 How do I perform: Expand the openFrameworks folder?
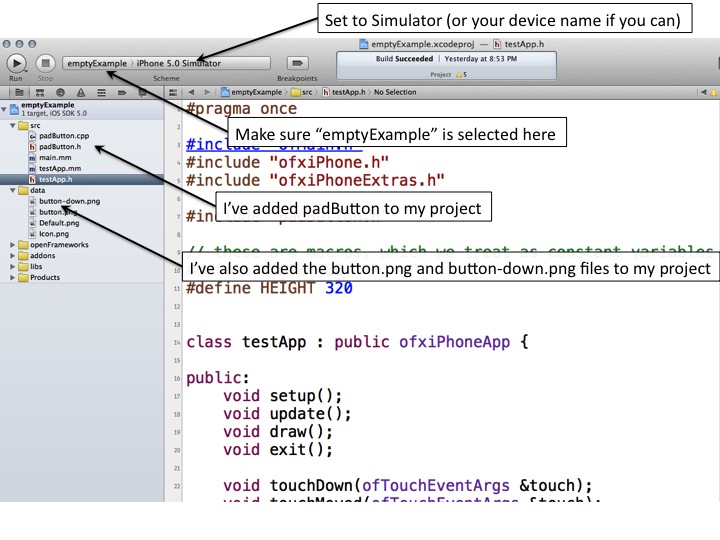(x=11, y=244)
